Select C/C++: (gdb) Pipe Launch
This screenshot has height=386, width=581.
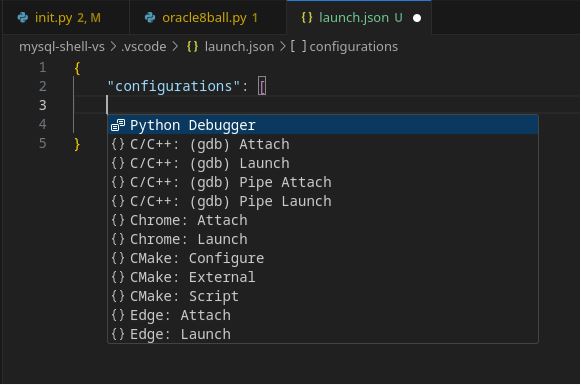(323, 201)
